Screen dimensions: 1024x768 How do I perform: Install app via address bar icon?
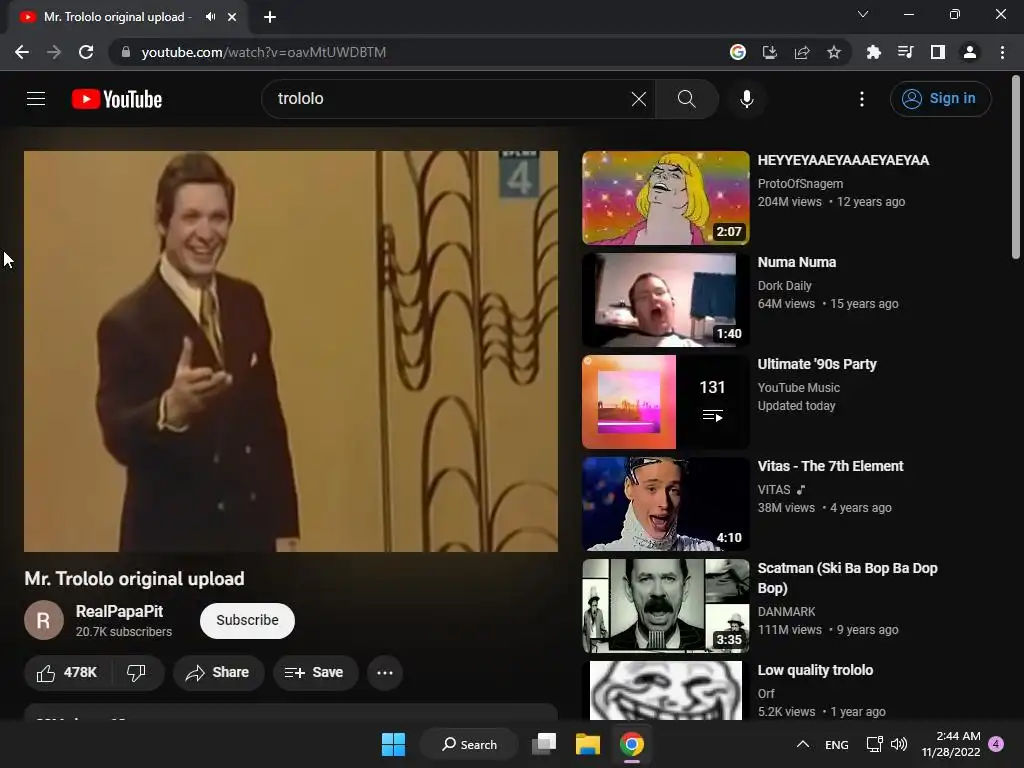[x=770, y=52]
